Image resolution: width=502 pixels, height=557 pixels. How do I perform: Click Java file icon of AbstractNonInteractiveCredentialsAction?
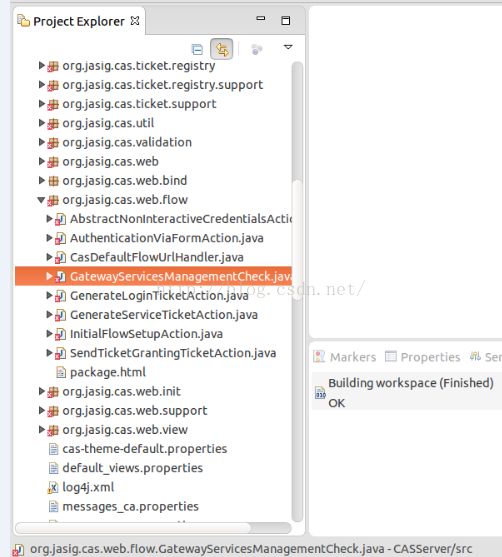tap(60, 219)
